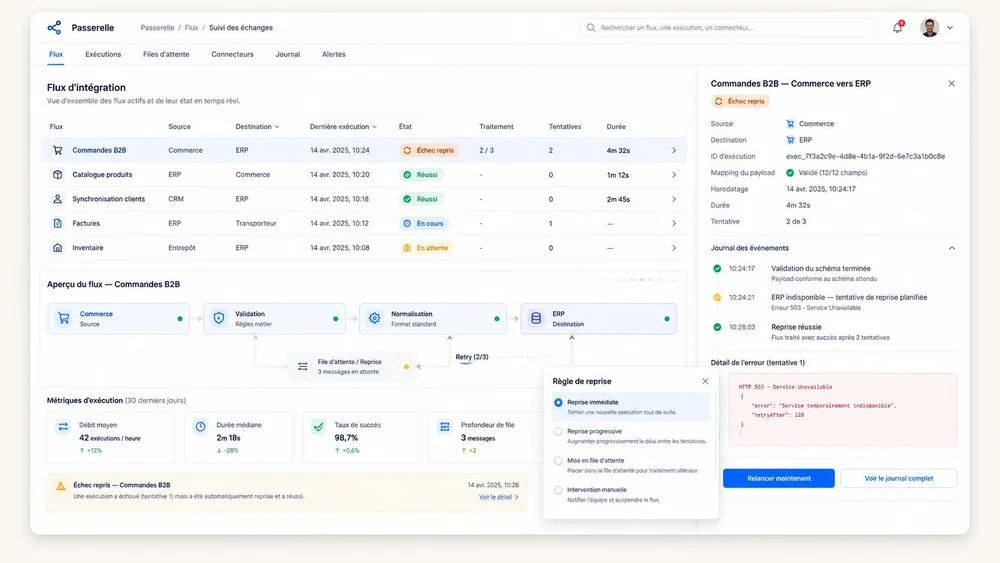
Task: Click the Factures document icon
Action: [x=57, y=223]
